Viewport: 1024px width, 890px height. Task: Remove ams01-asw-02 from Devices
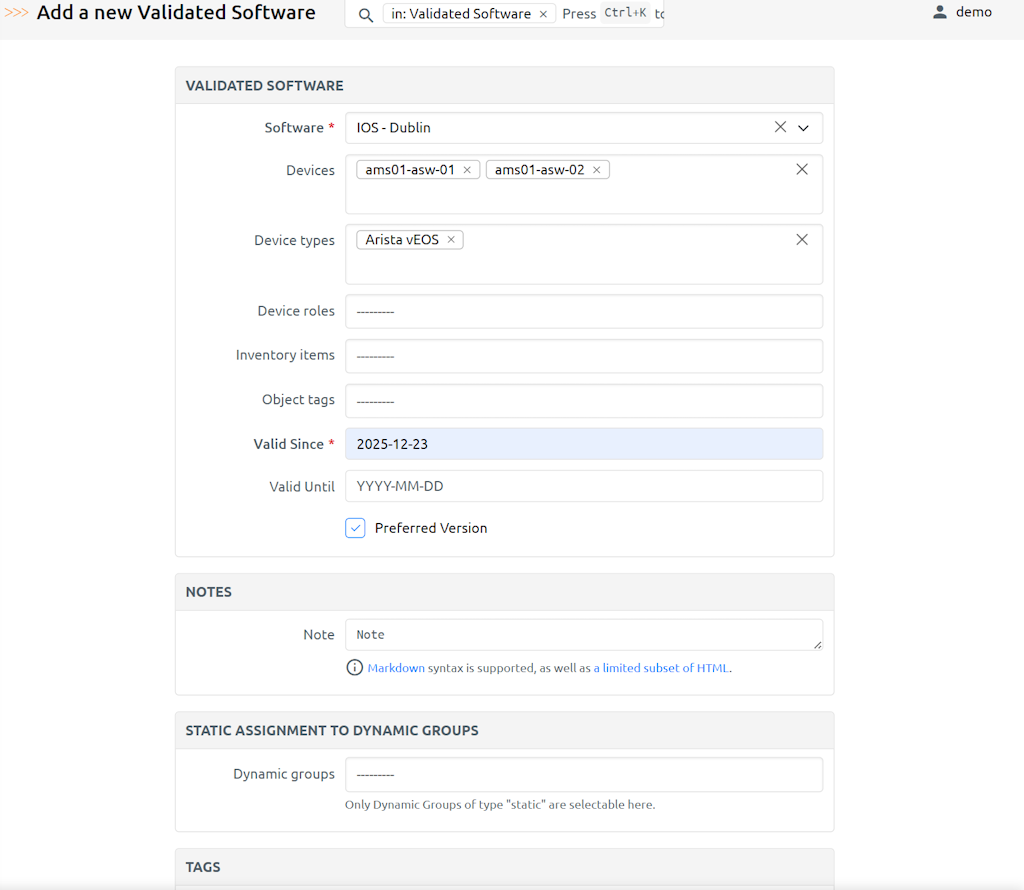point(597,170)
